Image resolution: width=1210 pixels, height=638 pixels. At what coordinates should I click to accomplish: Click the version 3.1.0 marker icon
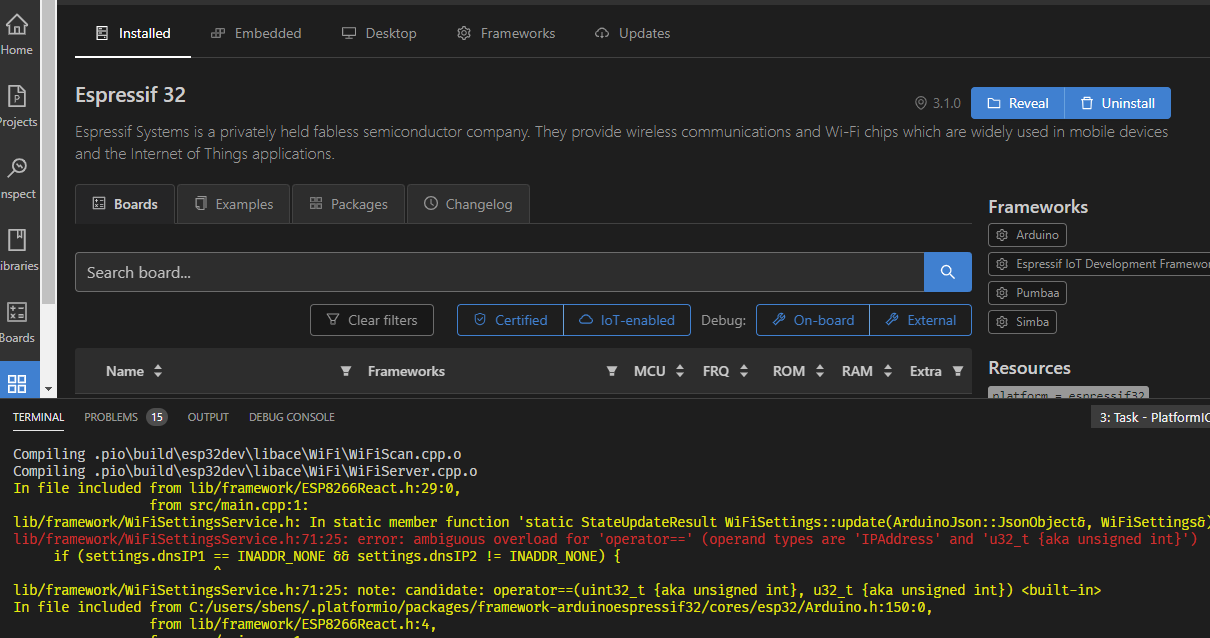(921, 103)
